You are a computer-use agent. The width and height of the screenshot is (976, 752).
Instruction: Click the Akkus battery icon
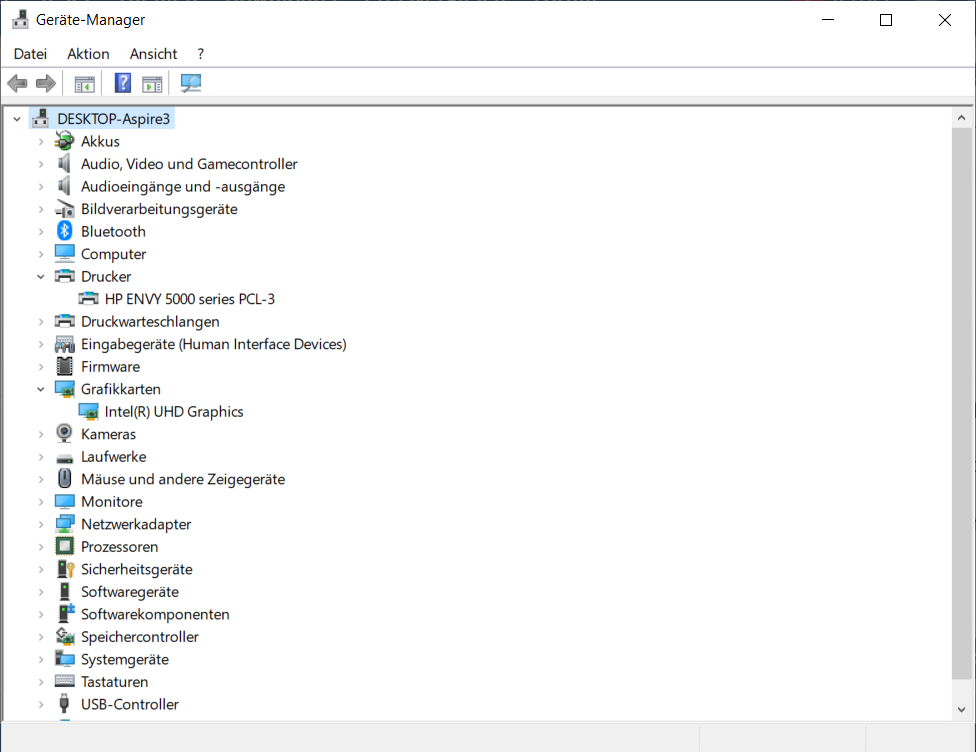(x=64, y=141)
